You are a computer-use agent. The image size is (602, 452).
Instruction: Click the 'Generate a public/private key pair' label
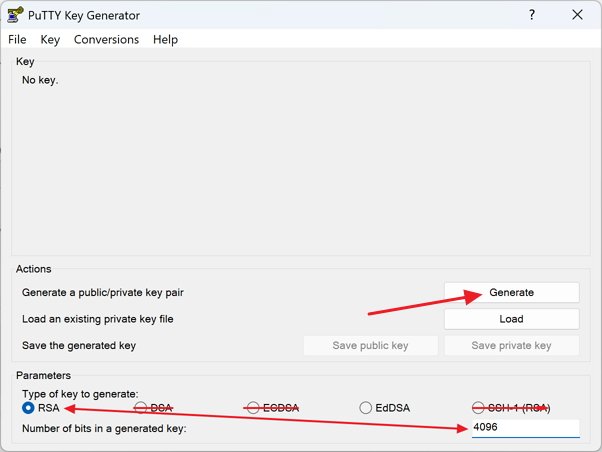[x=103, y=293]
